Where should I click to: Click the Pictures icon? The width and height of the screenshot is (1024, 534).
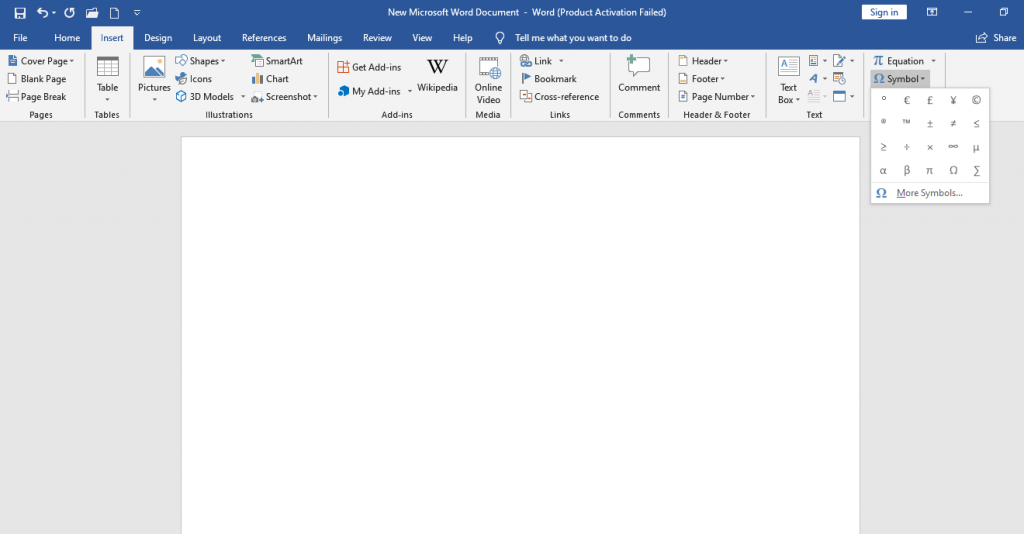154,79
